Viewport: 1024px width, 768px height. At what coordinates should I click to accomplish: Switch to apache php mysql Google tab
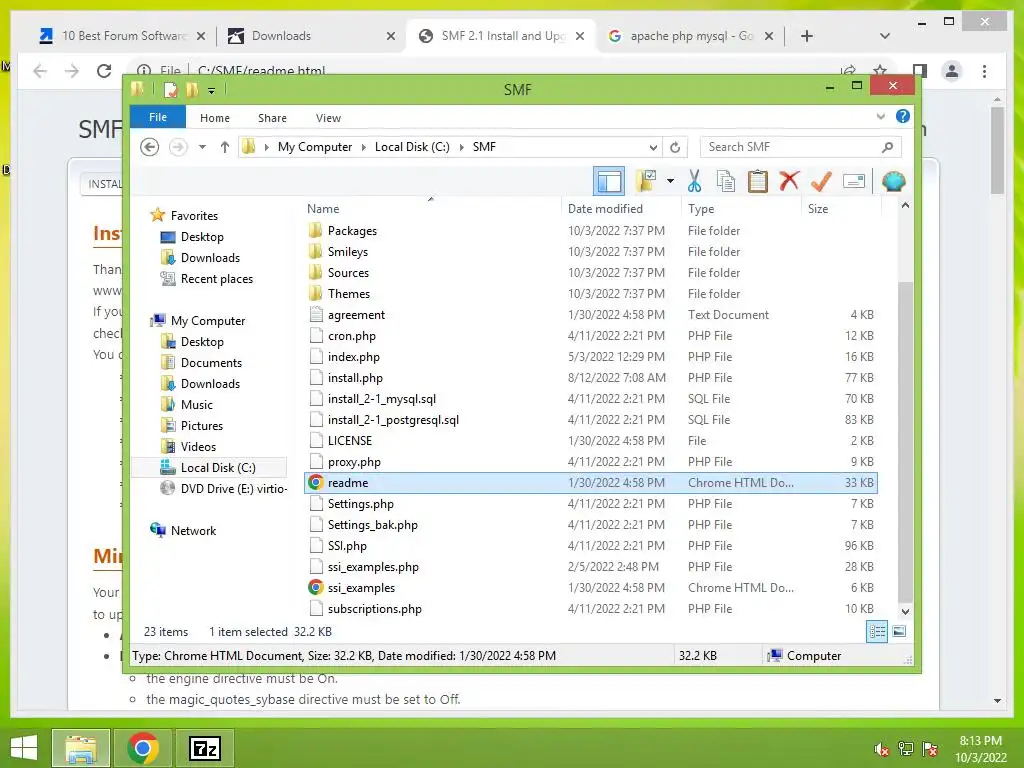pos(692,36)
